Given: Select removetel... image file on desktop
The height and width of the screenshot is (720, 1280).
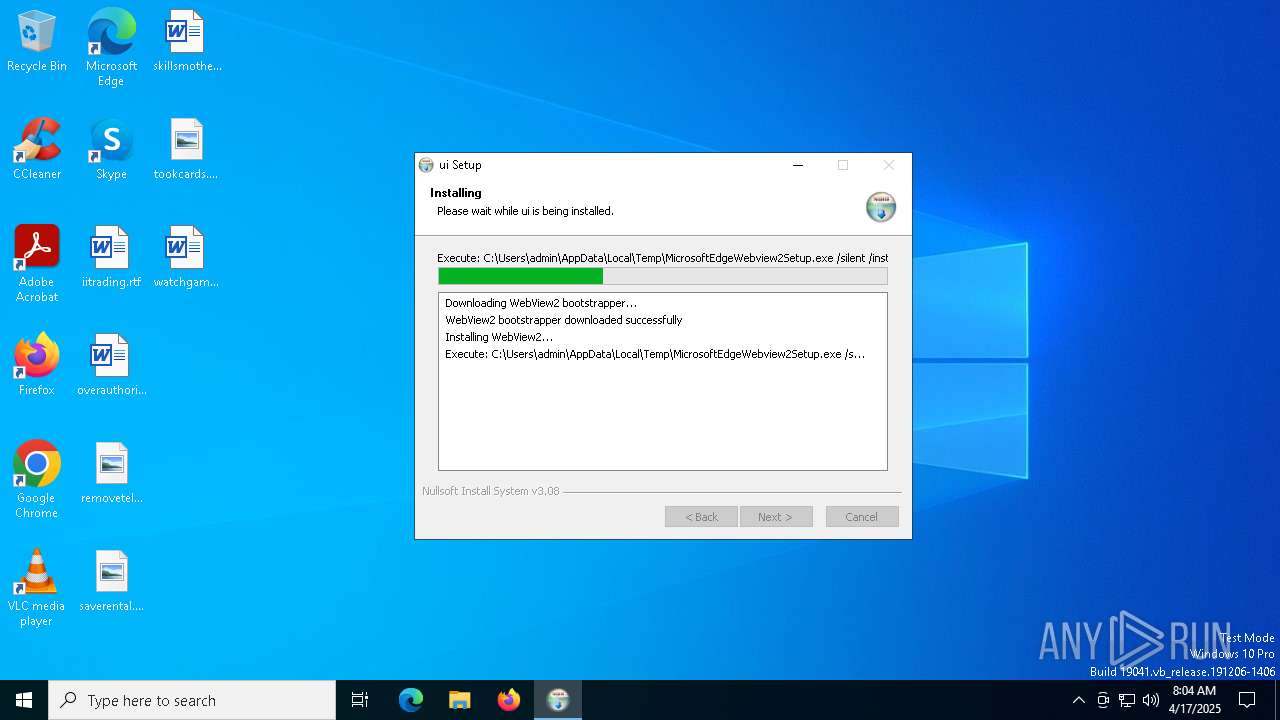Looking at the screenshot, I should (x=111, y=474).
